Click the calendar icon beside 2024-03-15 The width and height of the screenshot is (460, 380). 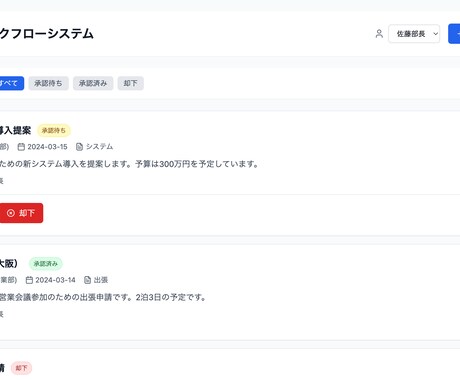coord(21,147)
